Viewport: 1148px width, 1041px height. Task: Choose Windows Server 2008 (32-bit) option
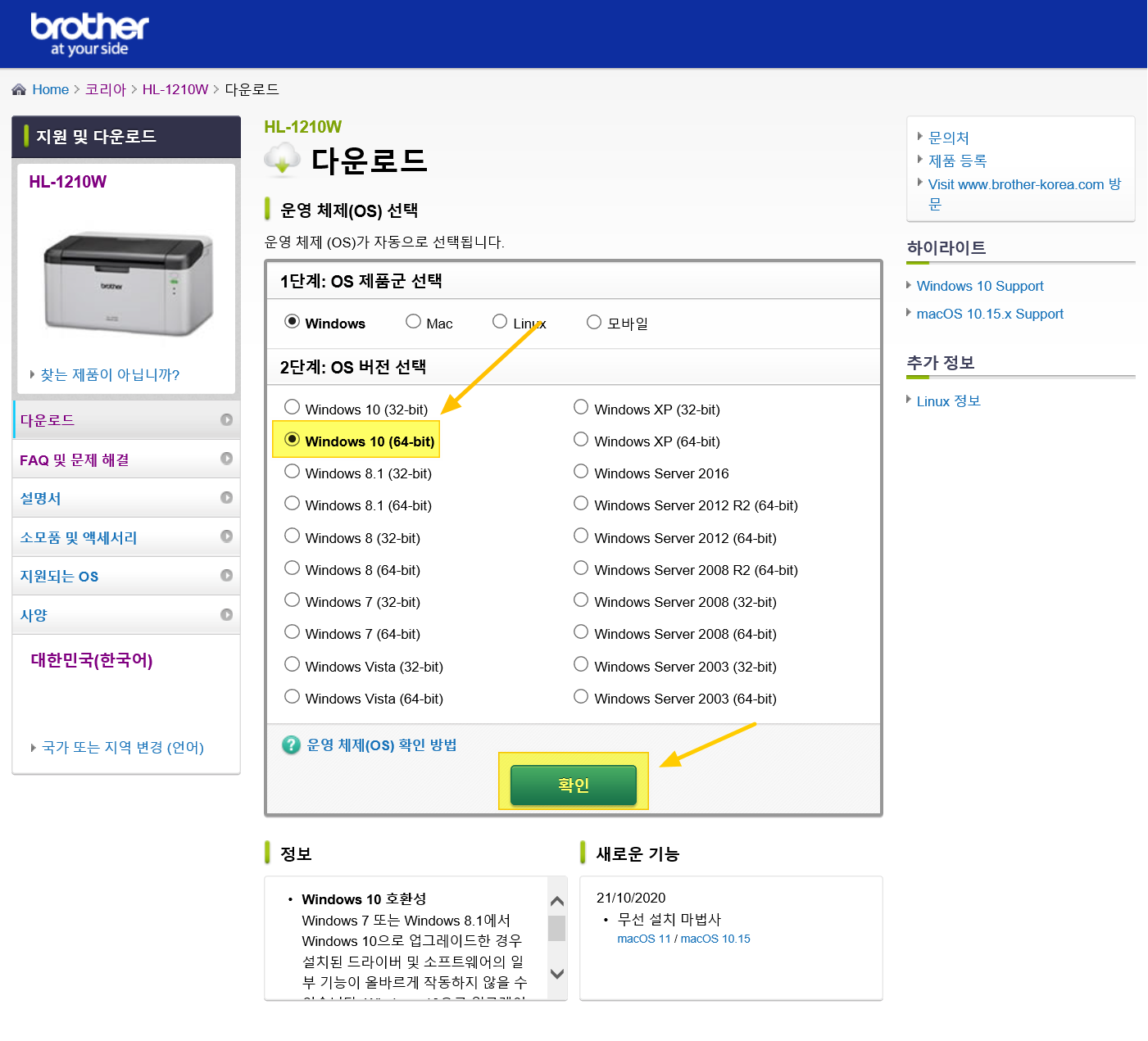click(x=581, y=600)
